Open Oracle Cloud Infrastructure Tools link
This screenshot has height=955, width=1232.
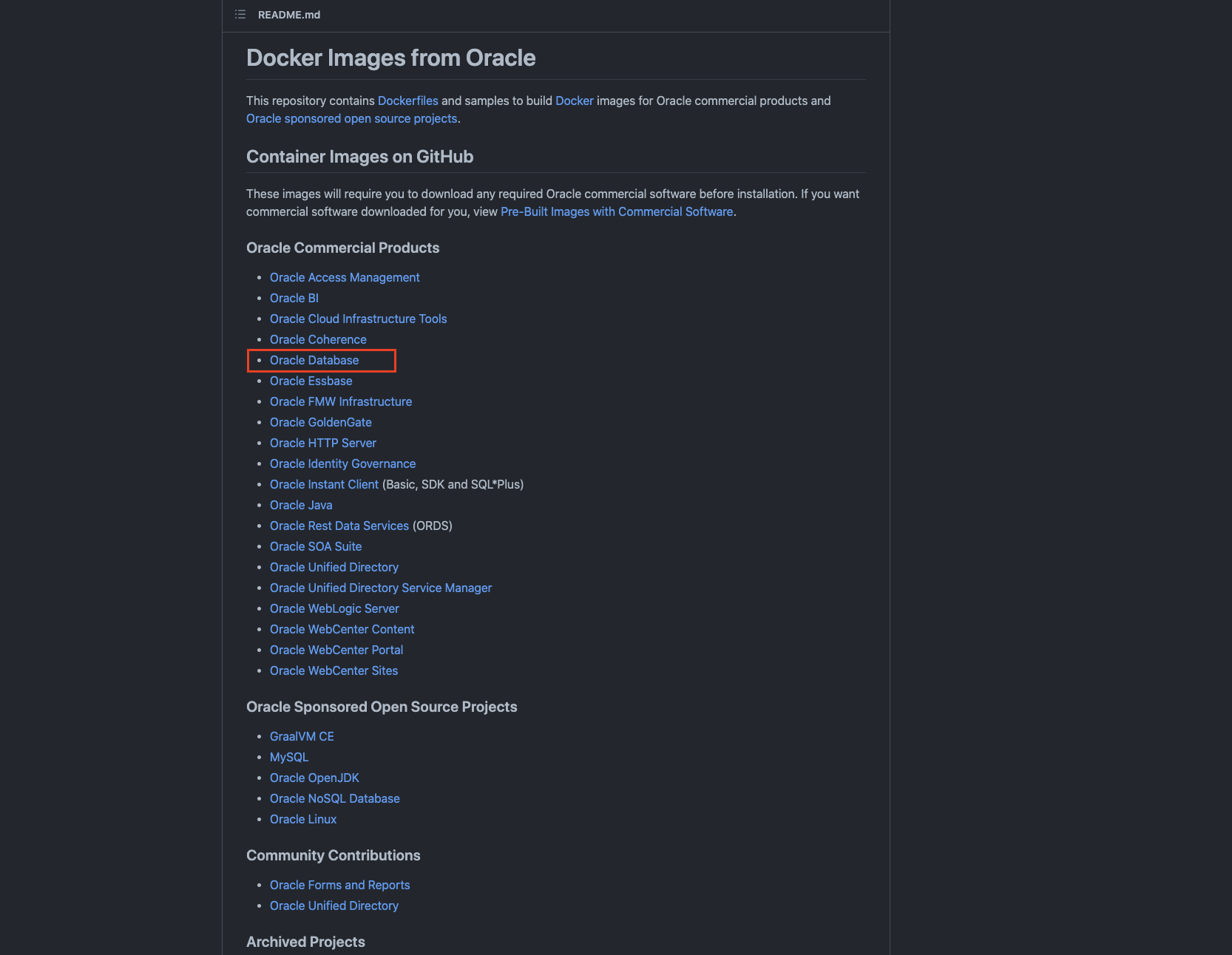[x=359, y=319]
